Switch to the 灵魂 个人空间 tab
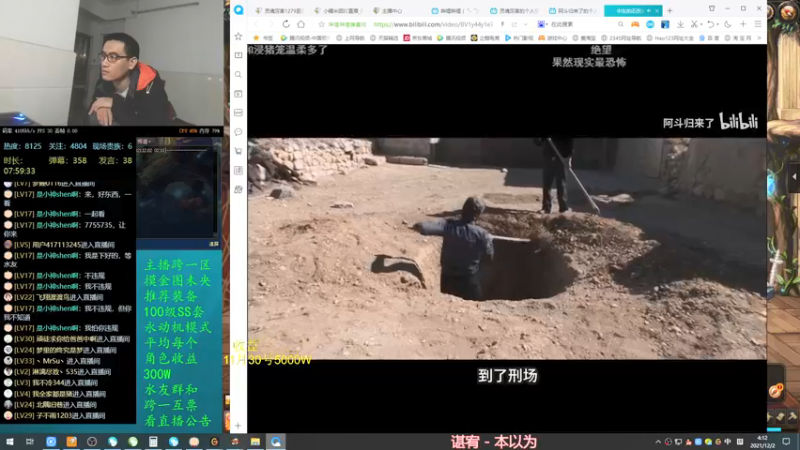 (x=514, y=11)
